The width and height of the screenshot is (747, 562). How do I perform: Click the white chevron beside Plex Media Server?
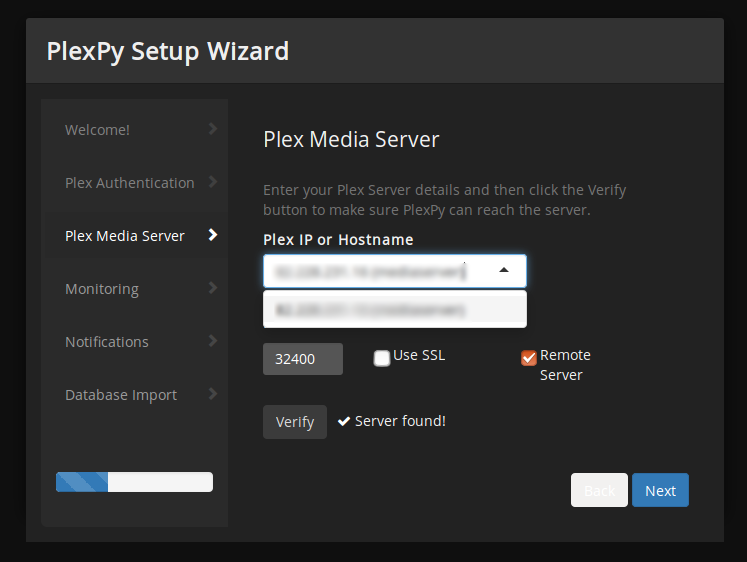click(213, 234)
